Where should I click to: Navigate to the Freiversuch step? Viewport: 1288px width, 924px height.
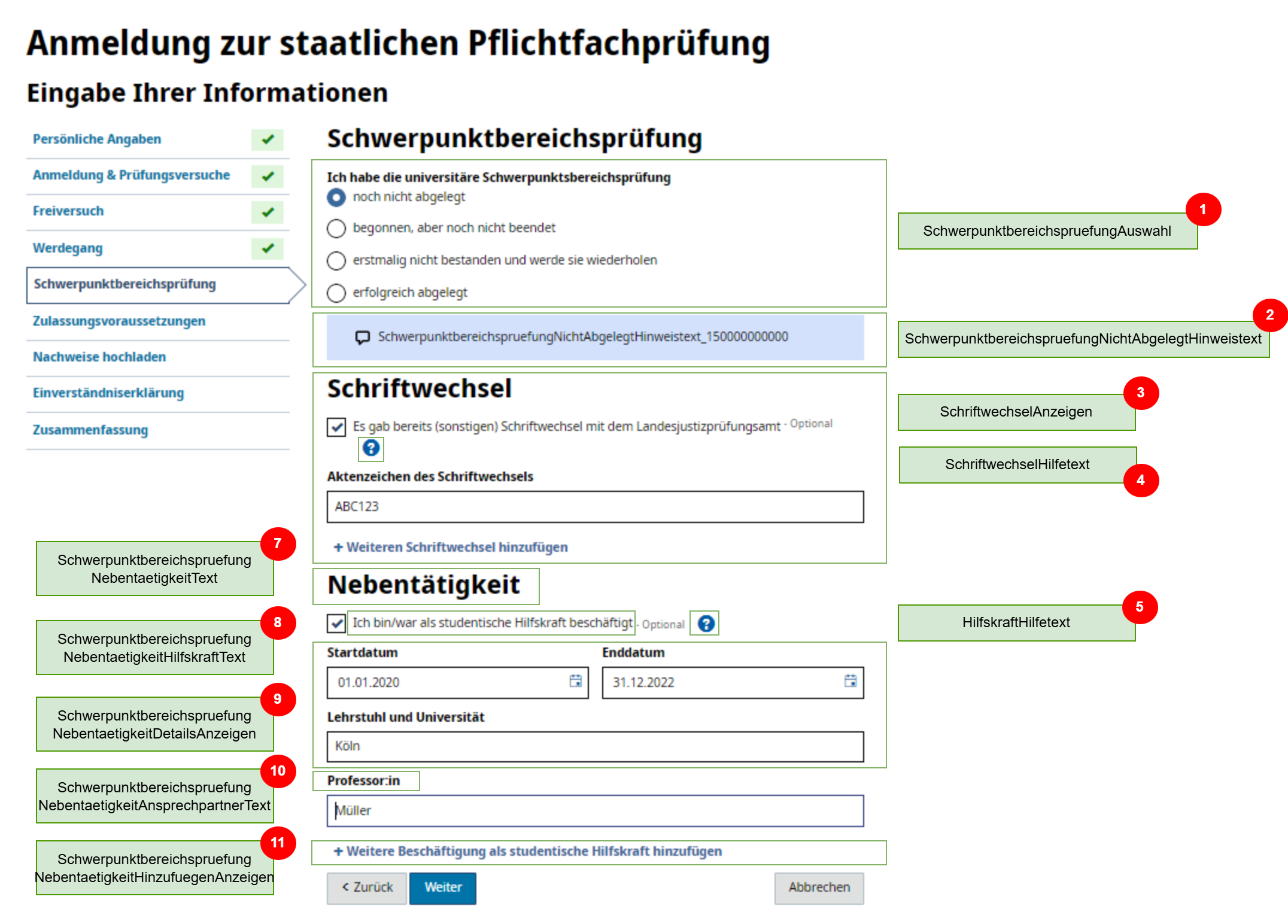point(68,211)
